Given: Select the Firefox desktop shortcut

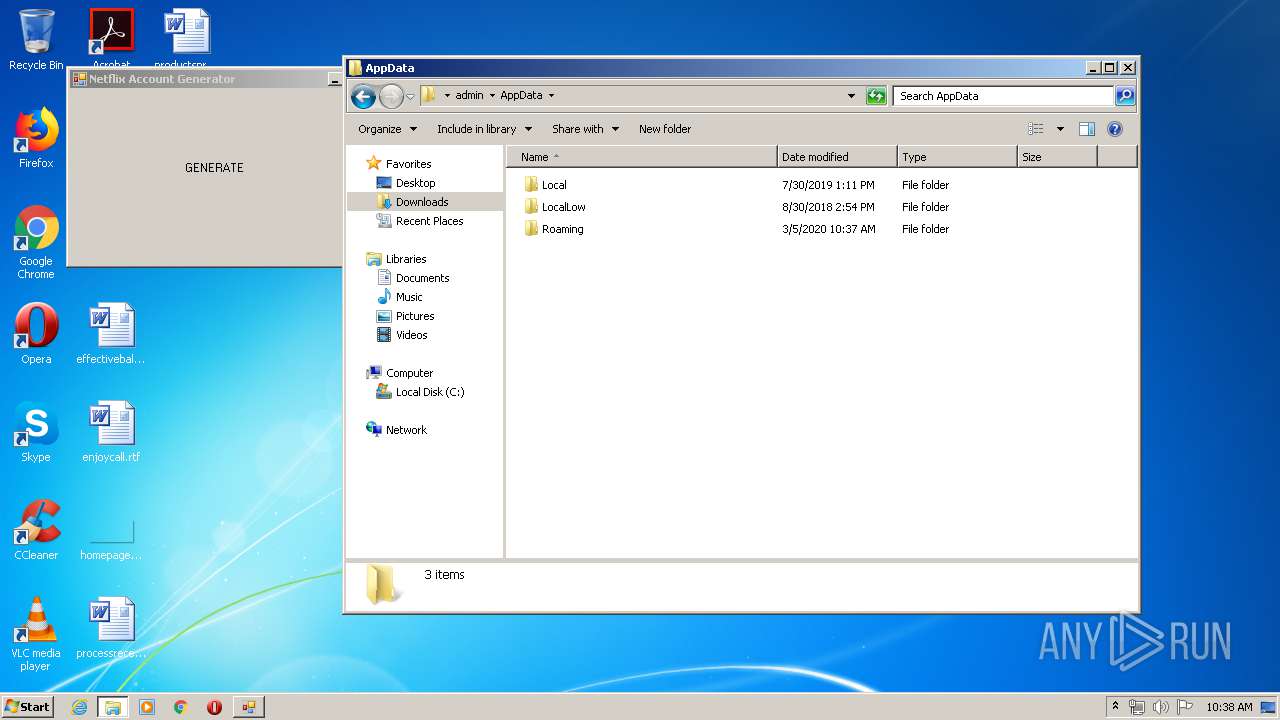Looking at the screenshot, I should pos(36,138).
